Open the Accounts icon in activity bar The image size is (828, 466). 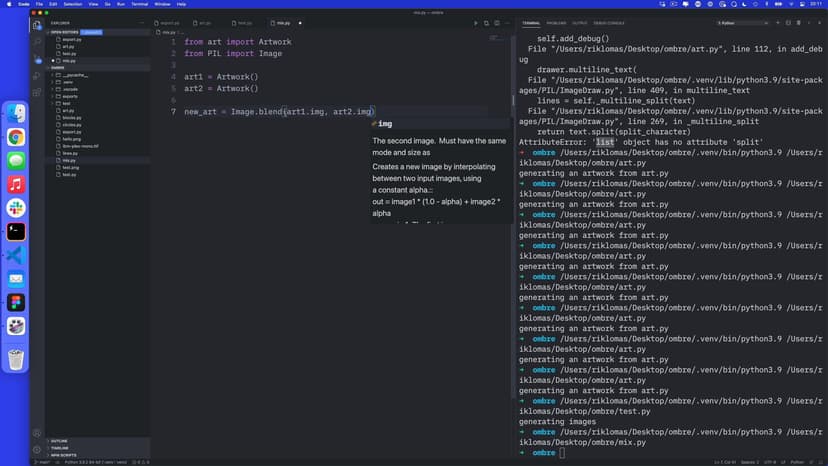tap(37, 433)
